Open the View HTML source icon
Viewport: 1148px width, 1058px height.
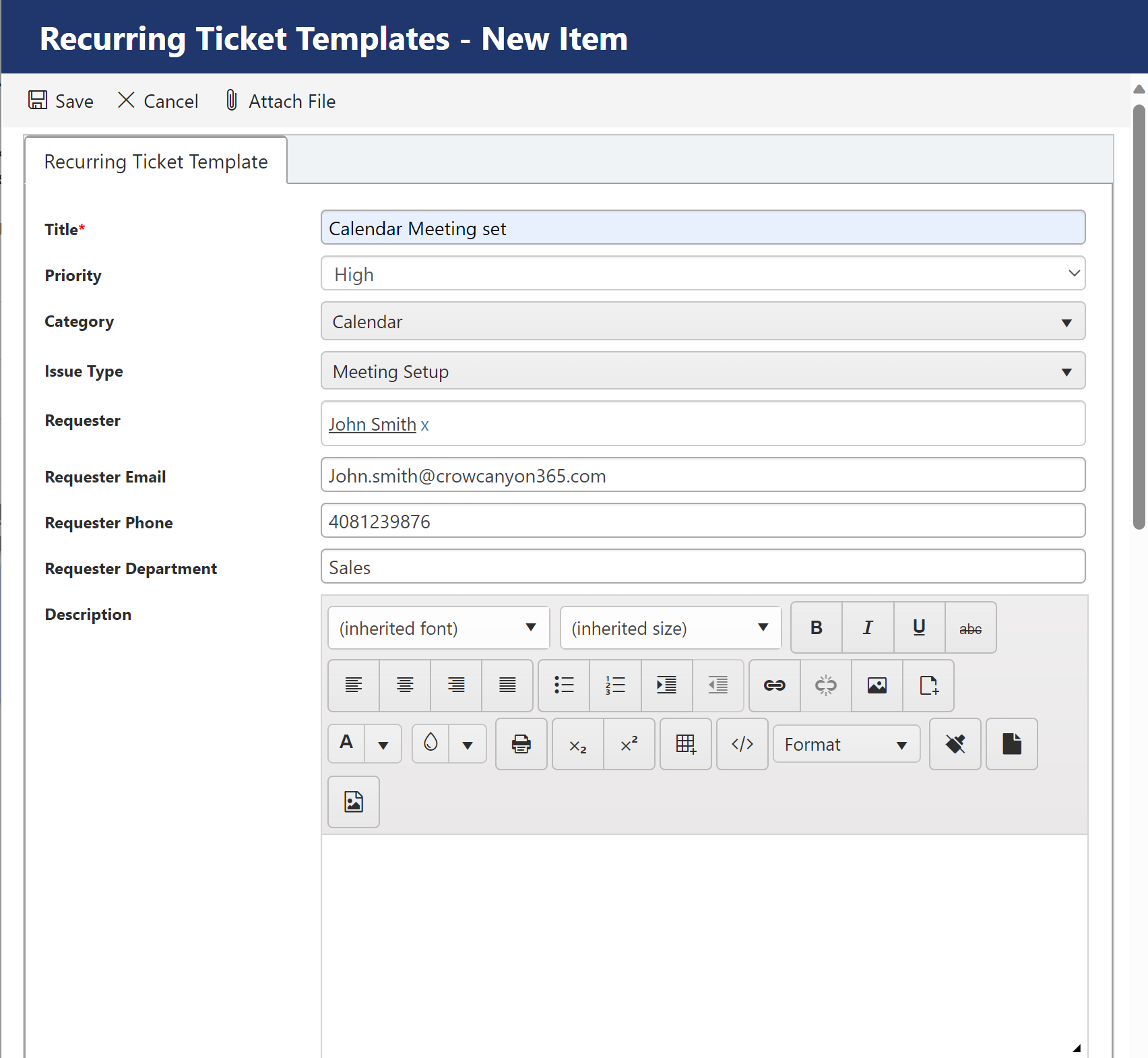click(742, 744)
